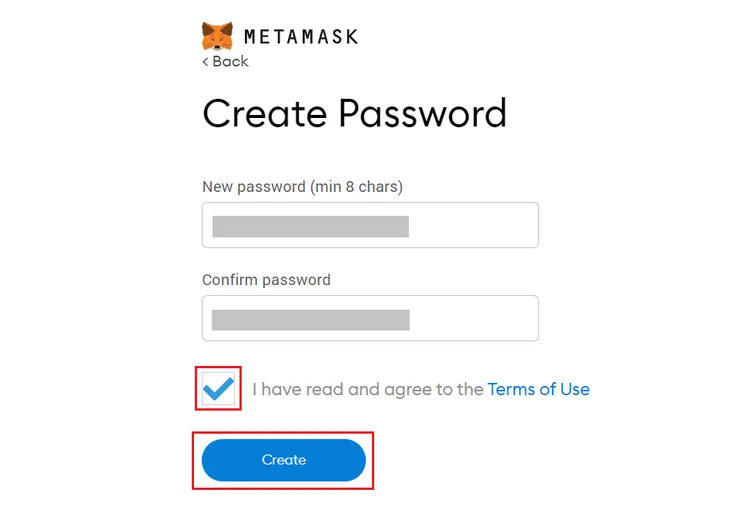
Task: Go back using the Back link
Action: [x=229, y=61]
